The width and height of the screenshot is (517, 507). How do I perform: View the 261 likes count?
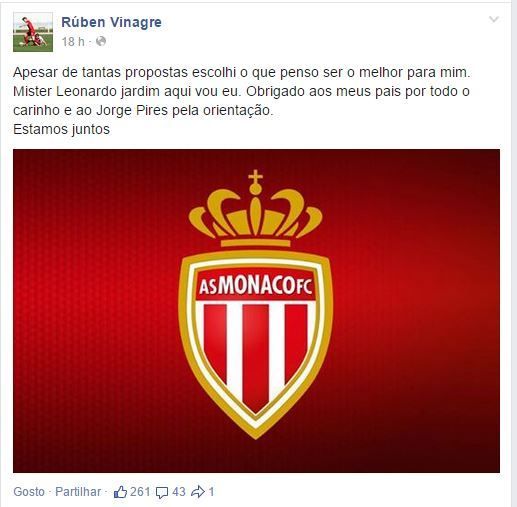pos(140,492)
